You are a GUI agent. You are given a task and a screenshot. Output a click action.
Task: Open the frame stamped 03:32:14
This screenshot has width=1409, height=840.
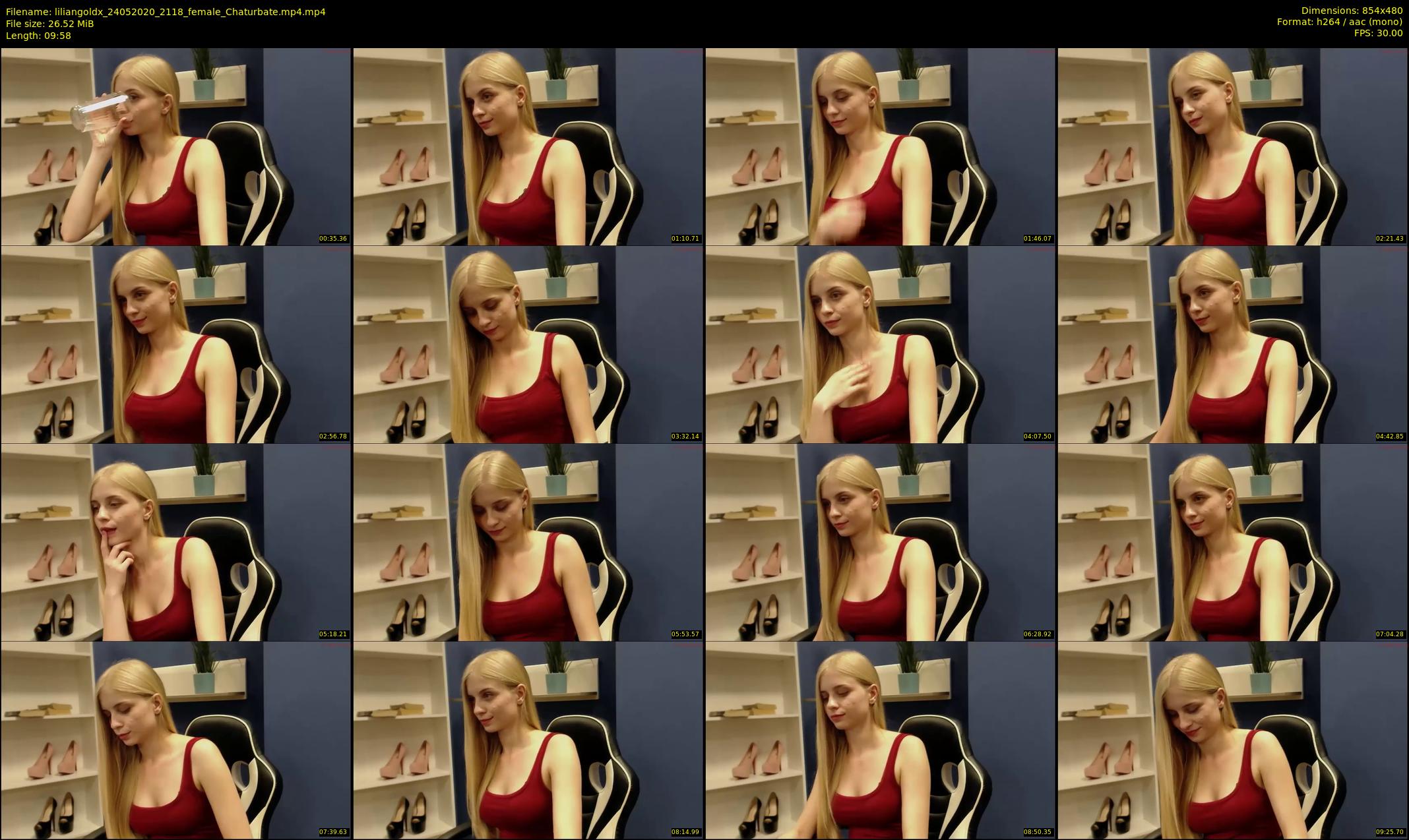click(528, 344)
